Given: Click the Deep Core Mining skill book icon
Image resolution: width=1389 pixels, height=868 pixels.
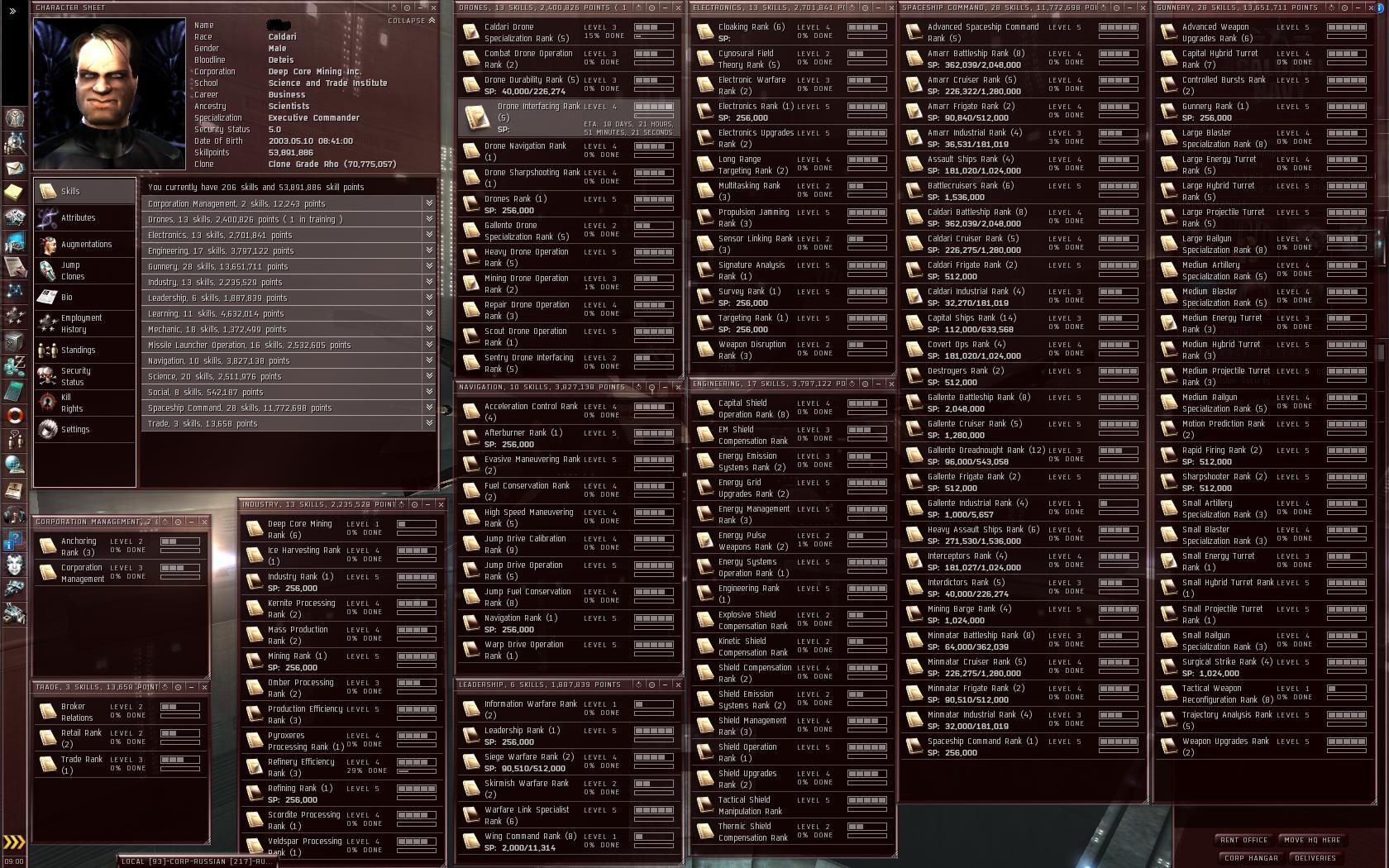Looking at the screenshot, I should tap(255, 528).
